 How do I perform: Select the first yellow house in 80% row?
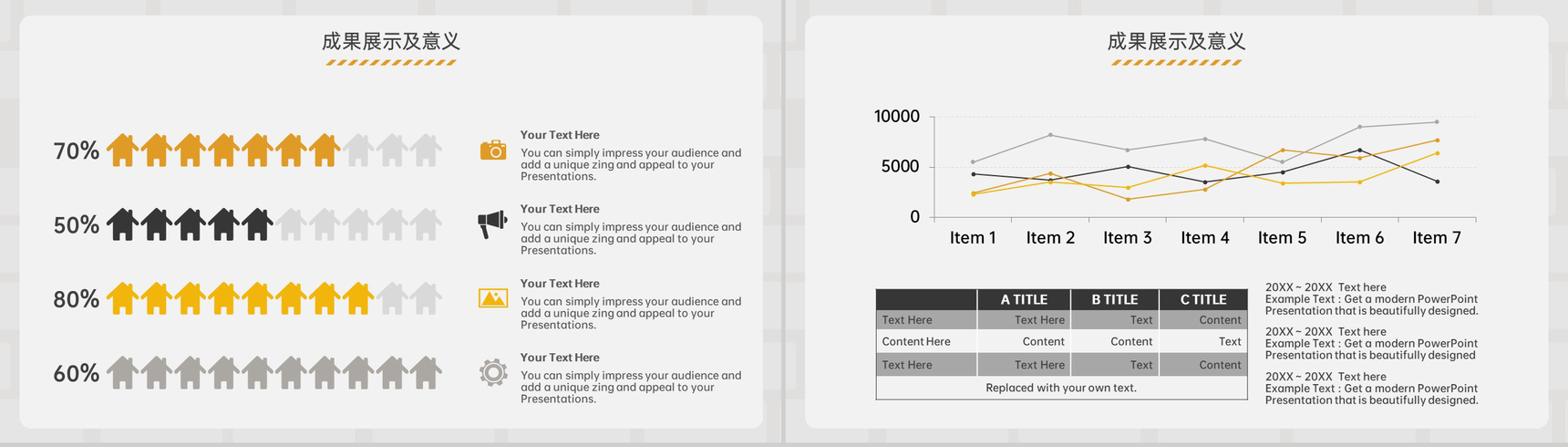pos(123,298)
